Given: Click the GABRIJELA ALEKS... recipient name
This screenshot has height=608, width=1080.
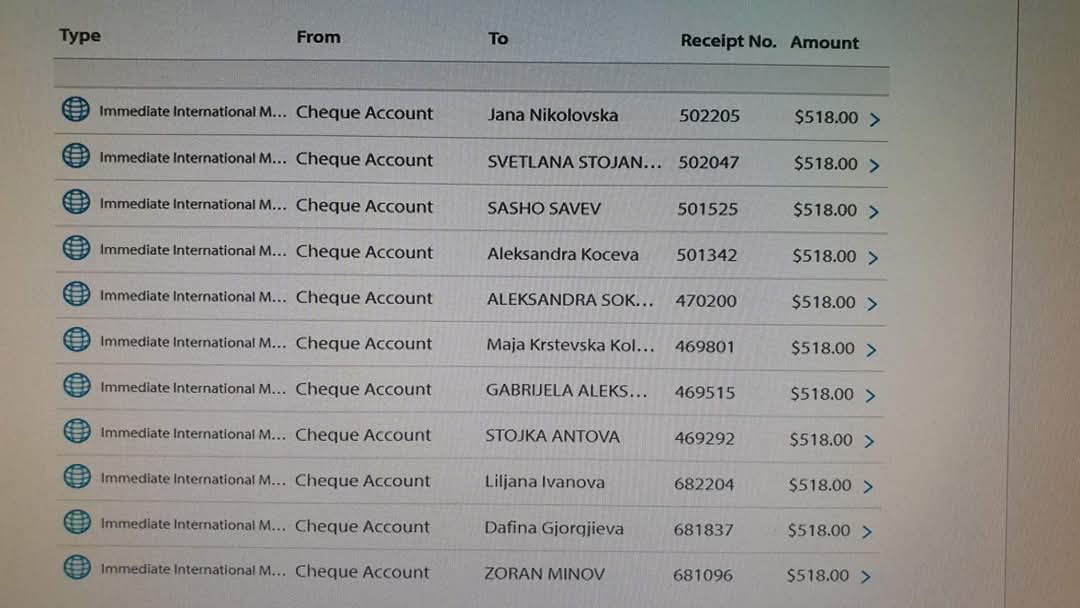Looking at the screenshot, I should tap(566, 391).
